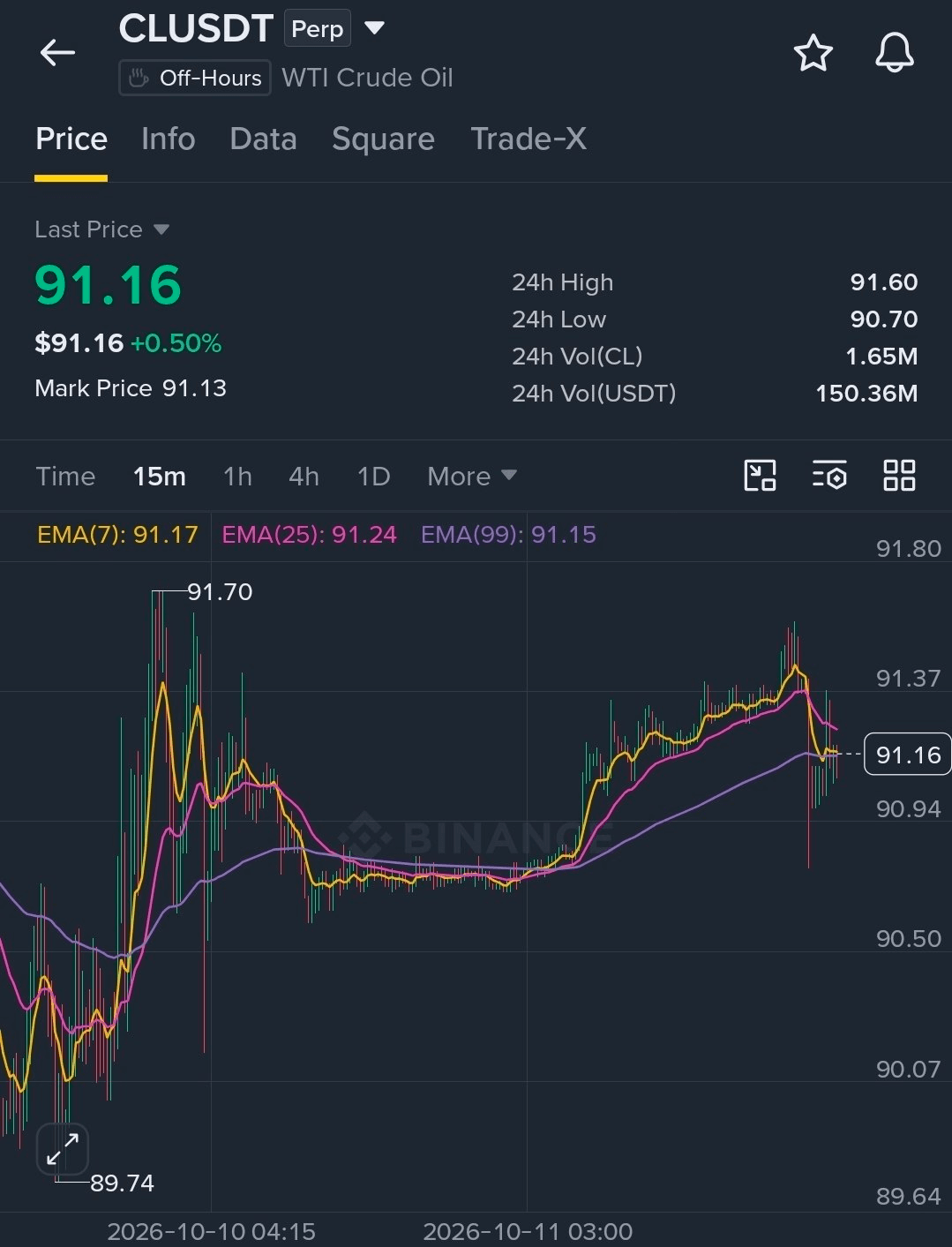Open the chart drawing tools icon
Screen dimensions: 952x1247
tap(760, 476)
